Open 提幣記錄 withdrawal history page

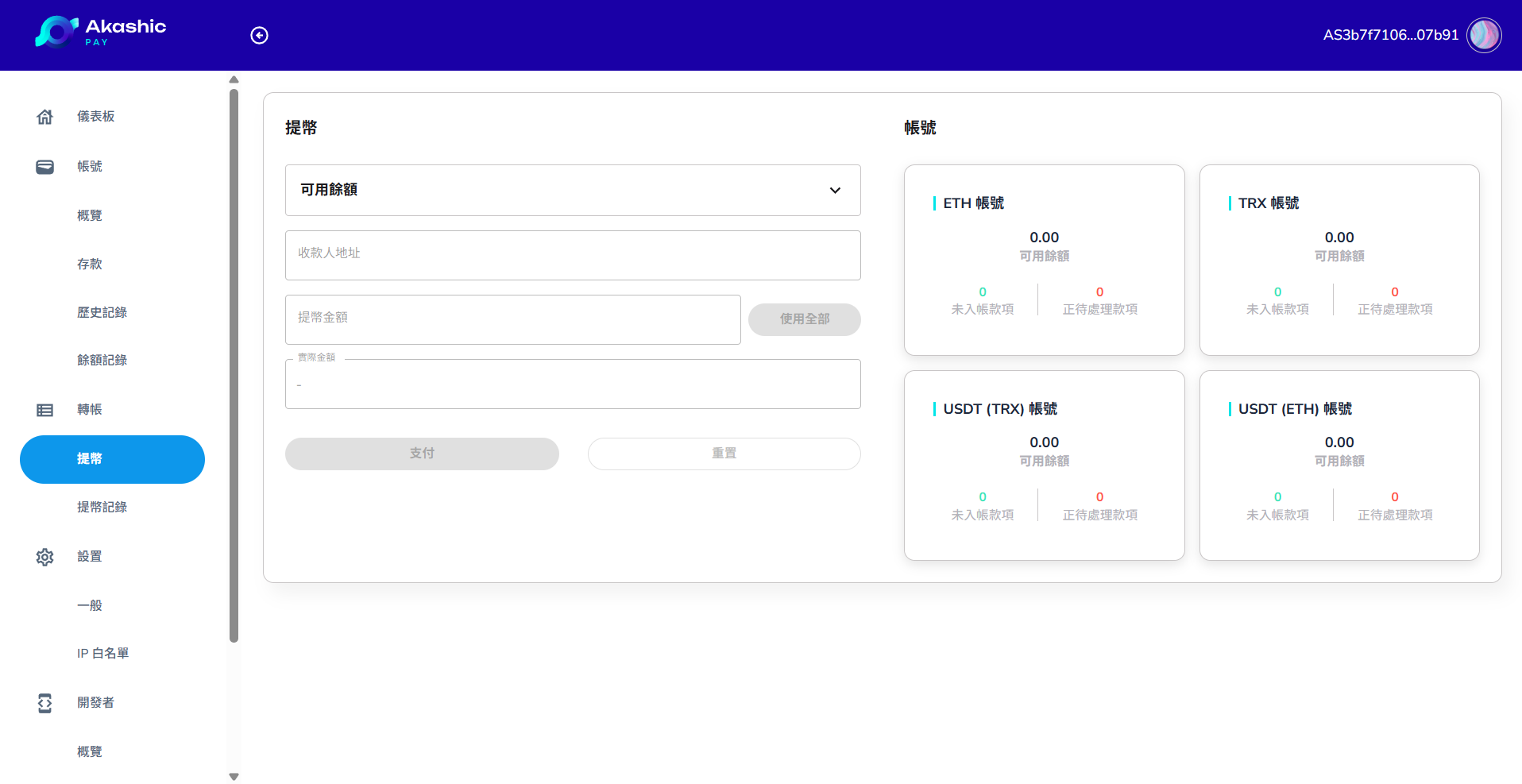point(102,507)
